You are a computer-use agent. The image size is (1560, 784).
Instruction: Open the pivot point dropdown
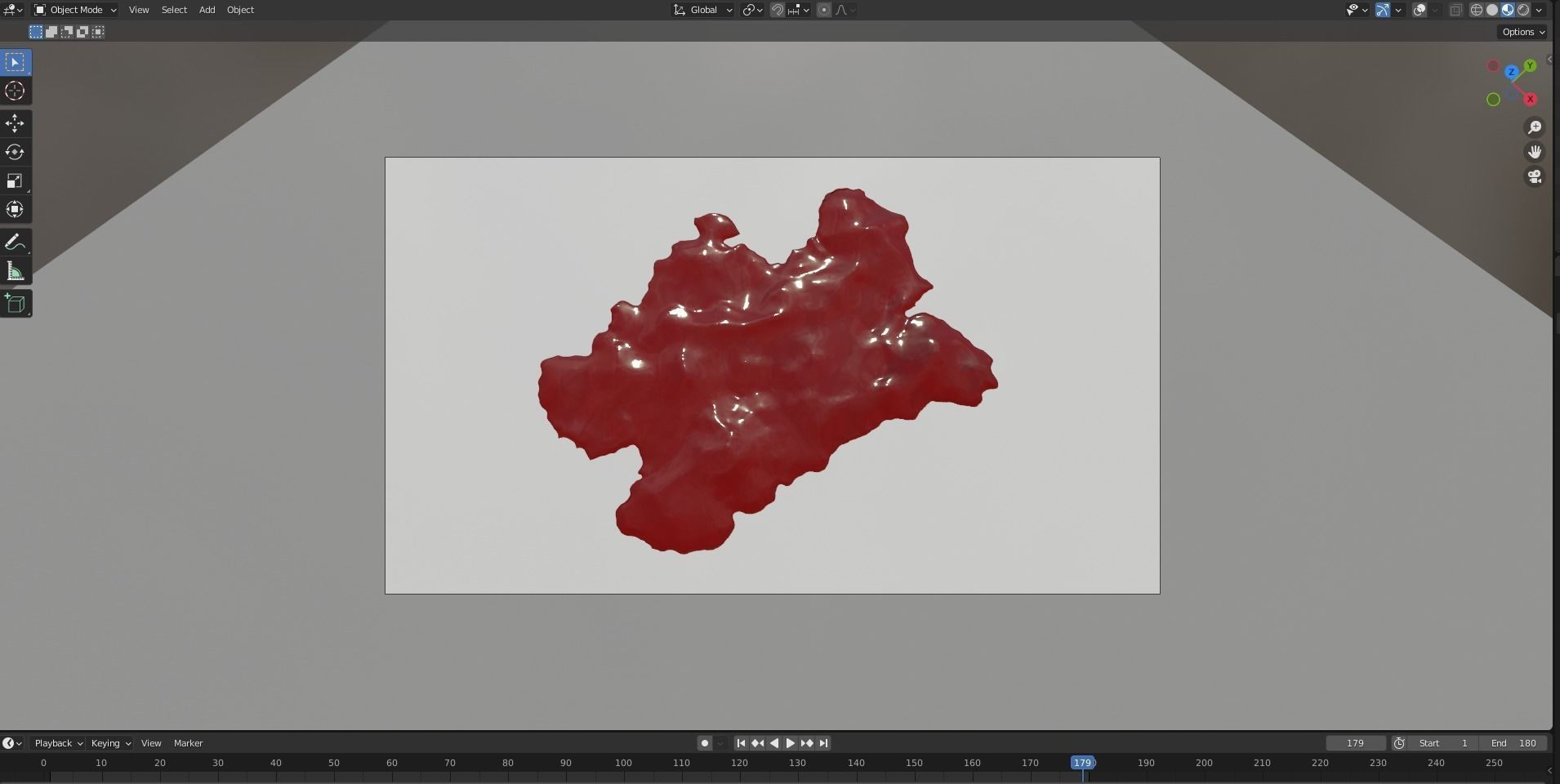pos(753,10)
